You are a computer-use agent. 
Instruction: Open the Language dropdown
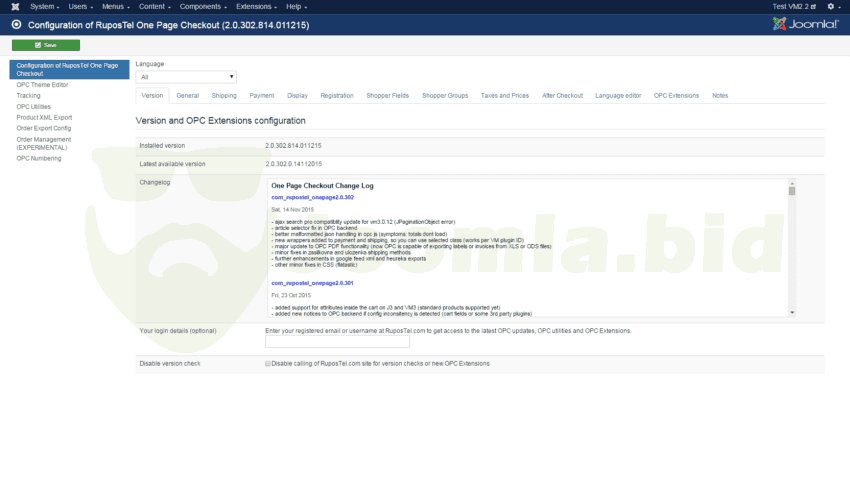tap(186, 76)
